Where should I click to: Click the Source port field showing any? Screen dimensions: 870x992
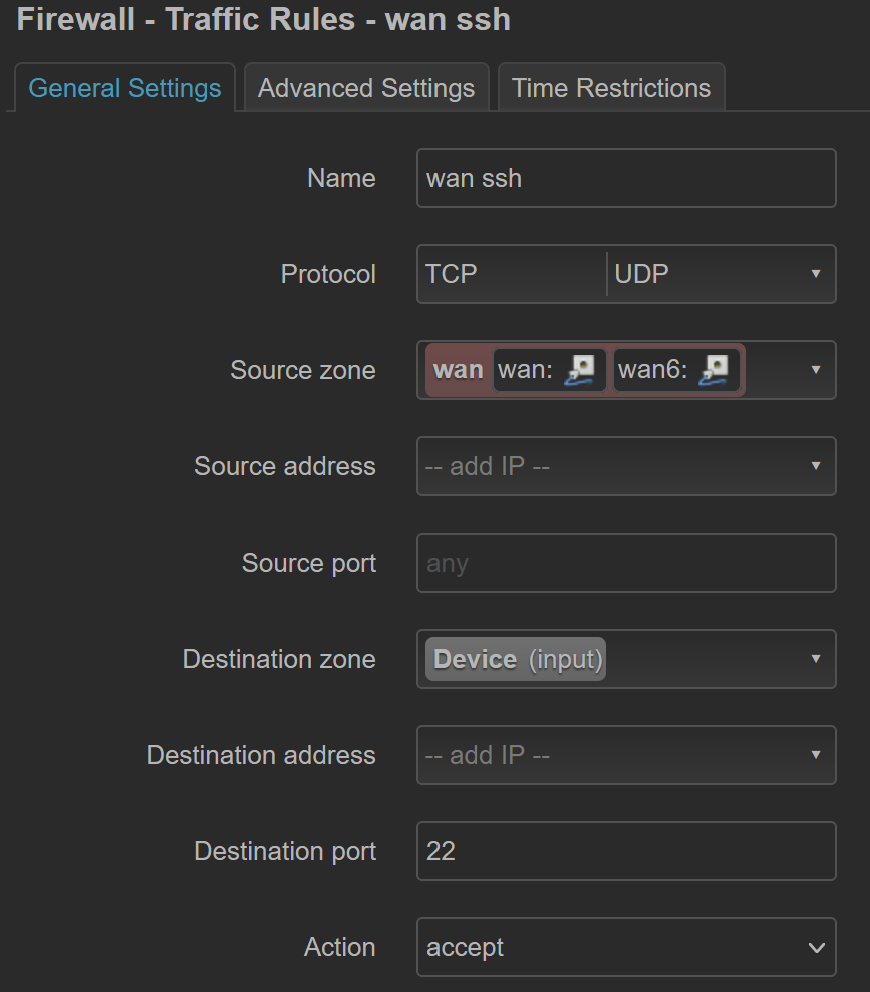626,563
